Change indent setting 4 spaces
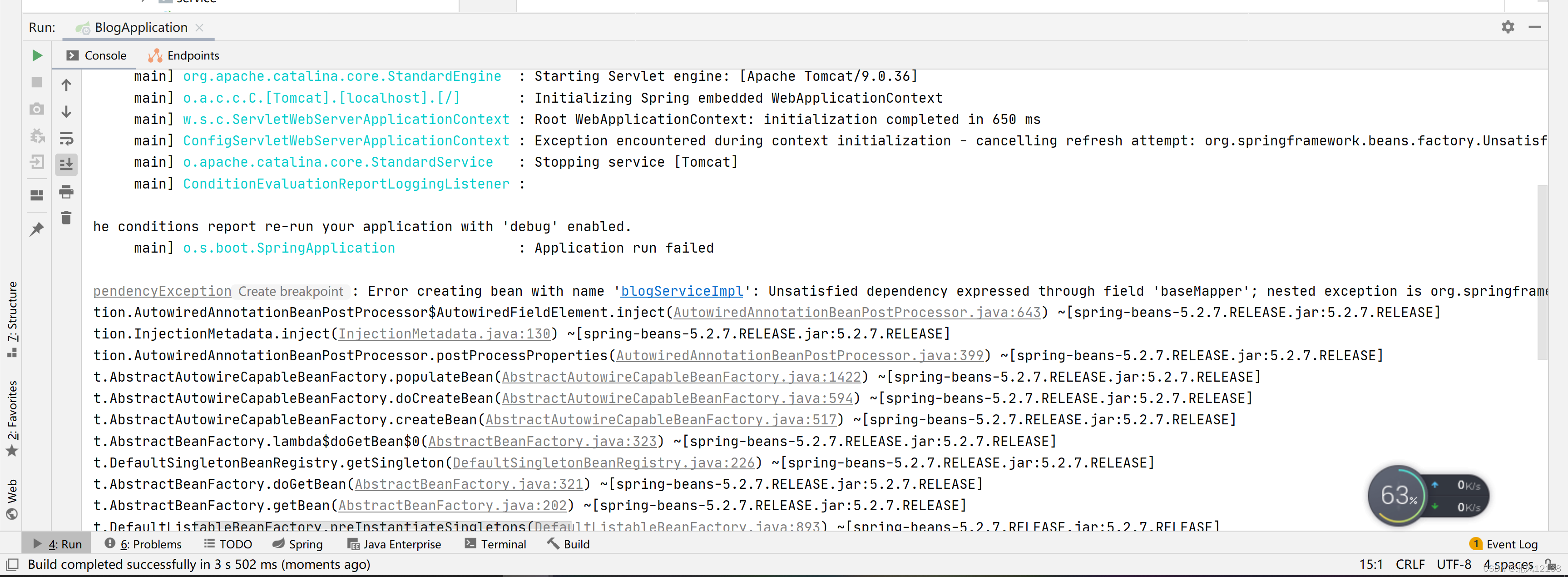Screen dimensions: 1568x577 pyautogui.click(x=1509, y=564)
